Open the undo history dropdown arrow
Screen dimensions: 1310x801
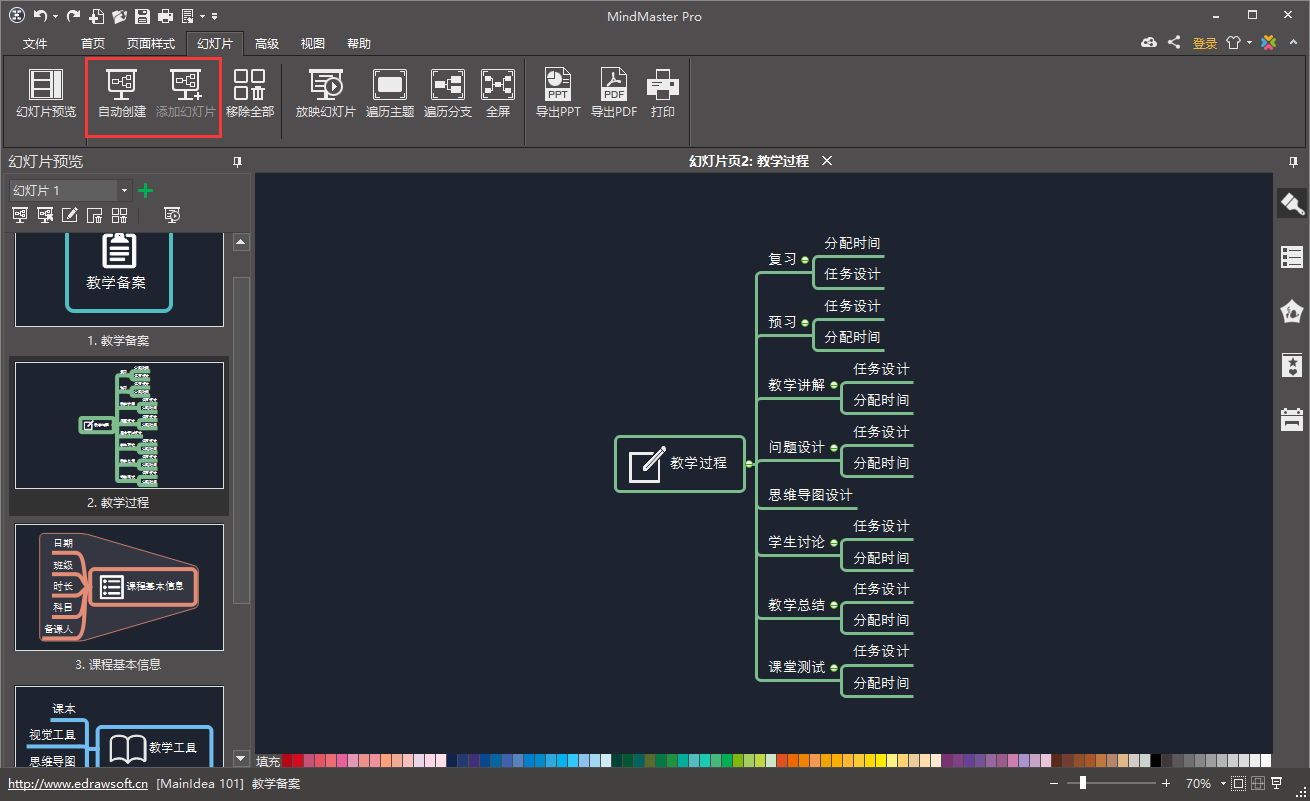coord(55,17)
